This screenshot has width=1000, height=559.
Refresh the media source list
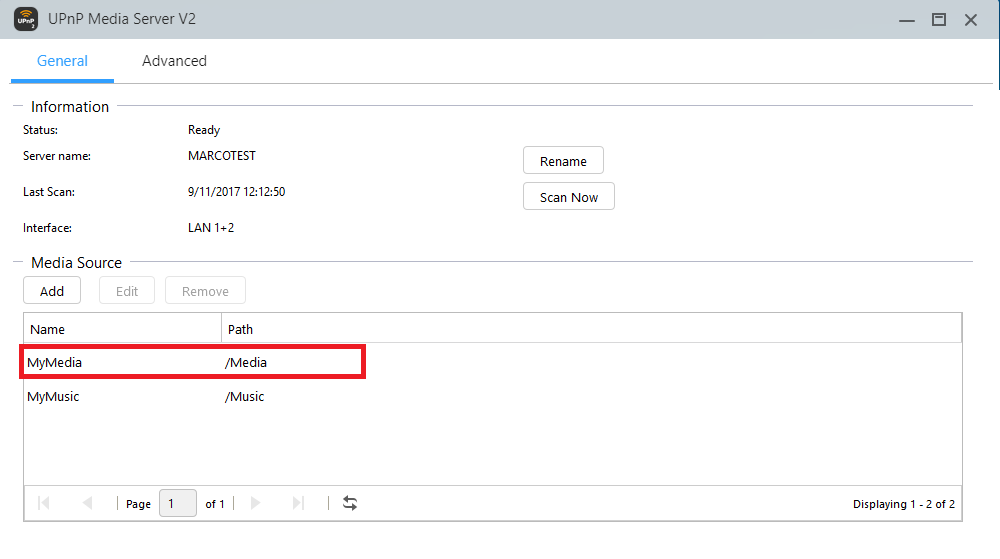[350, 504]
